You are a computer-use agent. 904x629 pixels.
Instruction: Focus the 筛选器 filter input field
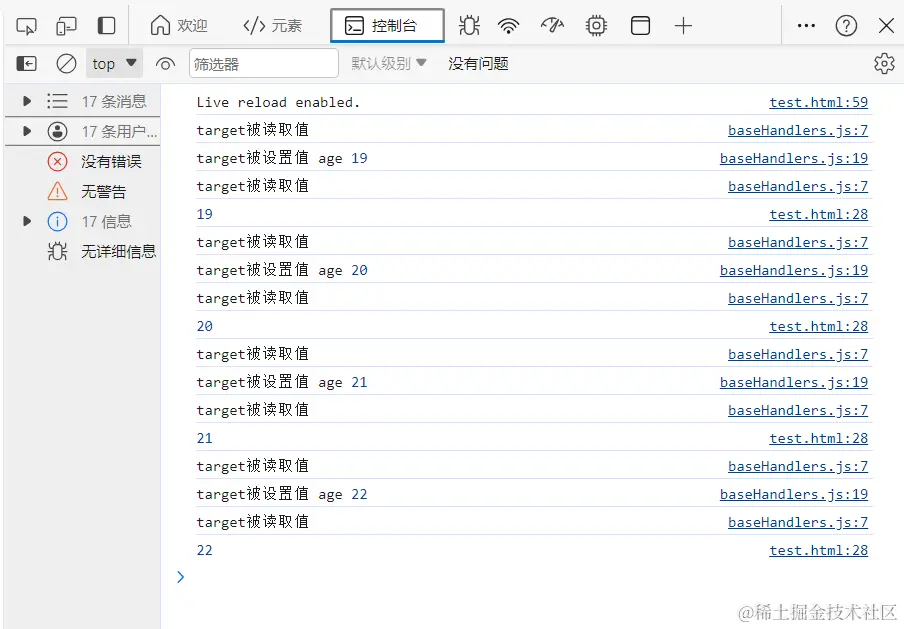tap(263, 63)
